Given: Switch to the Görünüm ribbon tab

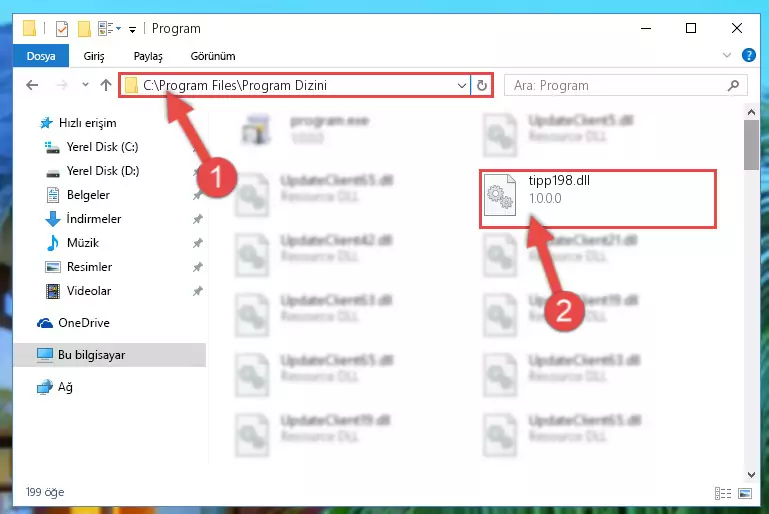Looking at the screenshot, I should click(213, 56).
